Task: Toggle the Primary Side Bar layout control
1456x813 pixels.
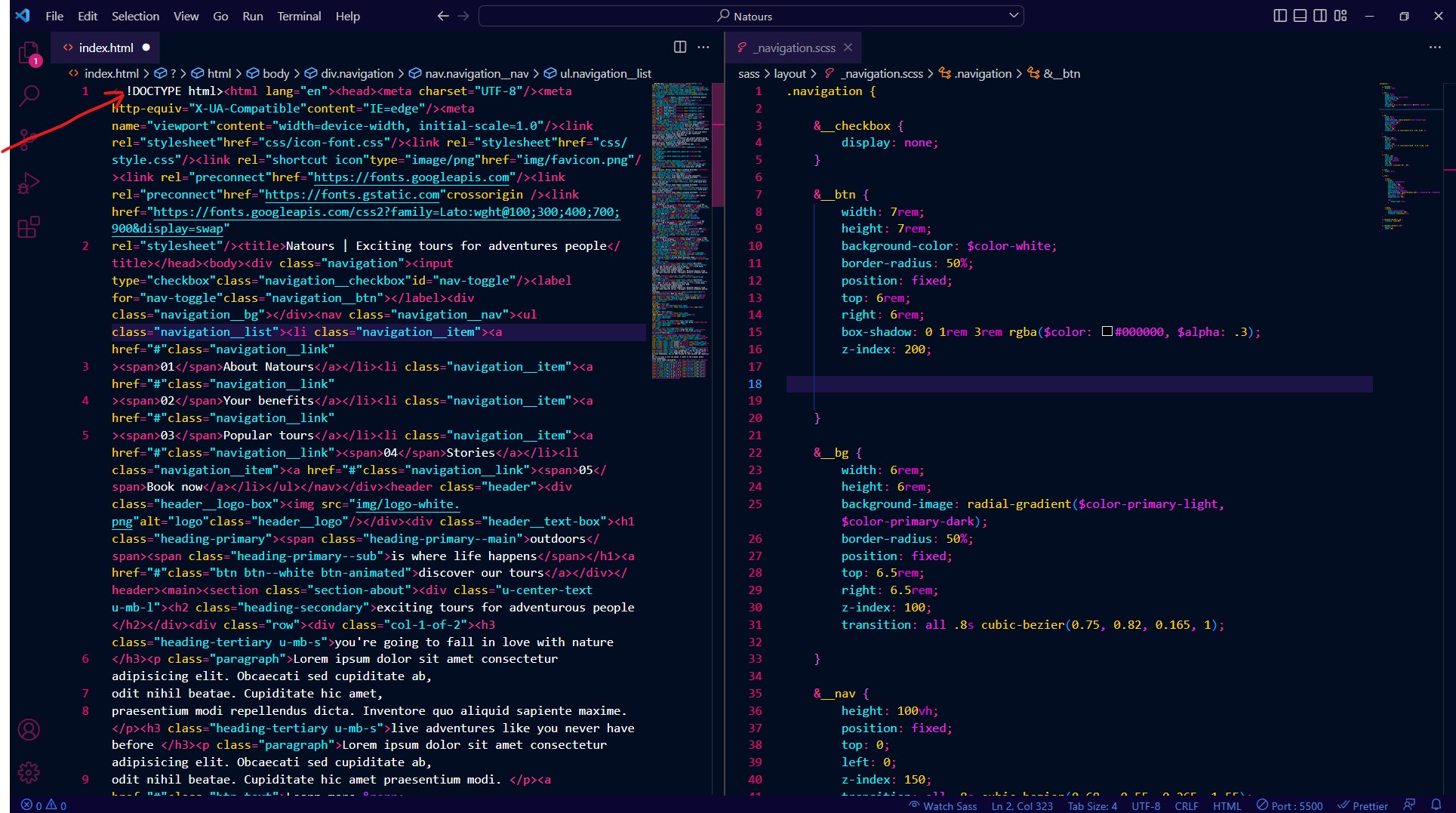Action: click(1280, 14)
